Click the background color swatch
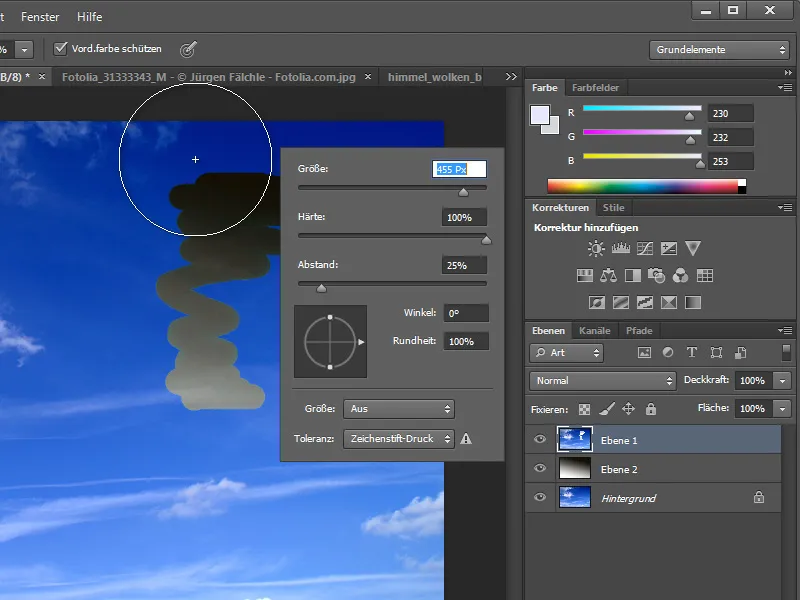The width and height of the screenshot is (800, 600). (554, 128)
